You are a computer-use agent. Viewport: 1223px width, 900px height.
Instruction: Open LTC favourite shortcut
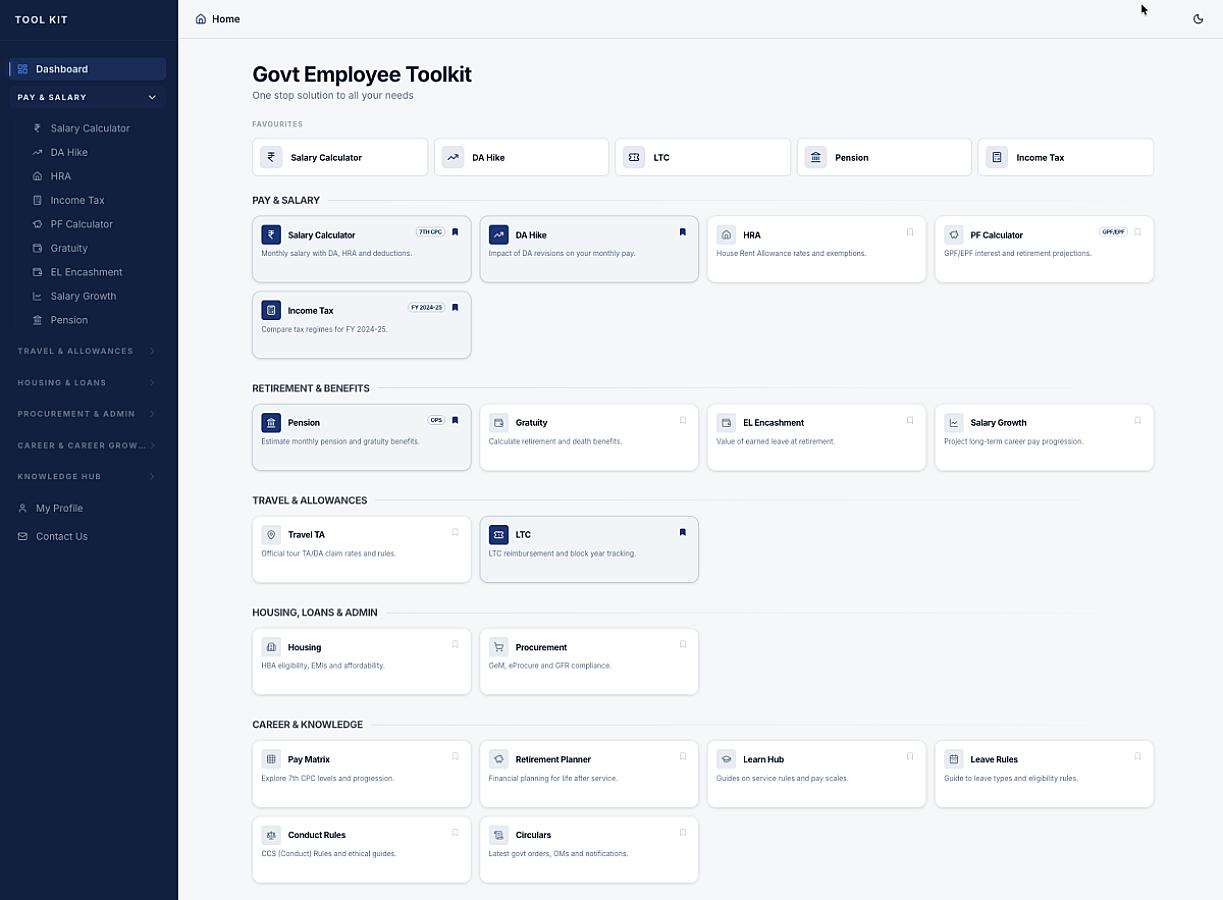(703, 157)
